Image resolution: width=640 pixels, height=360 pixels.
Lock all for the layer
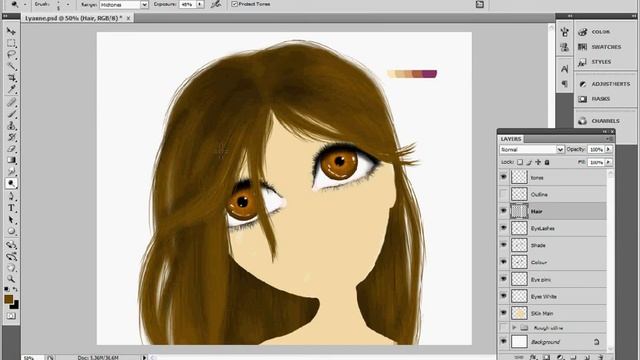pyautogui.click(x=547, y=162)
